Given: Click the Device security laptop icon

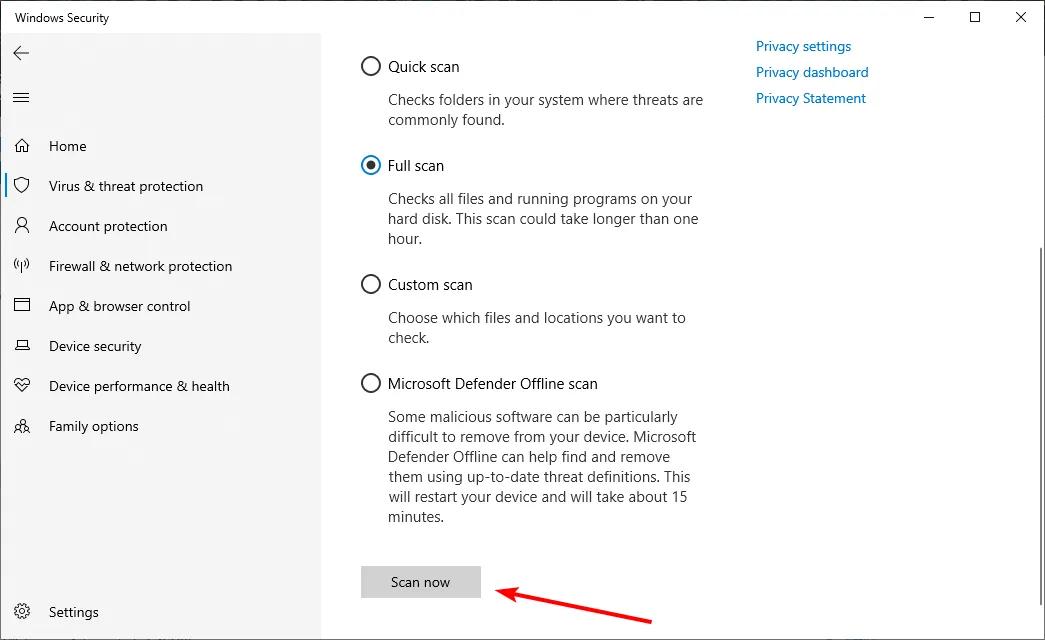Looking at the screenshot, I should 22,345.
